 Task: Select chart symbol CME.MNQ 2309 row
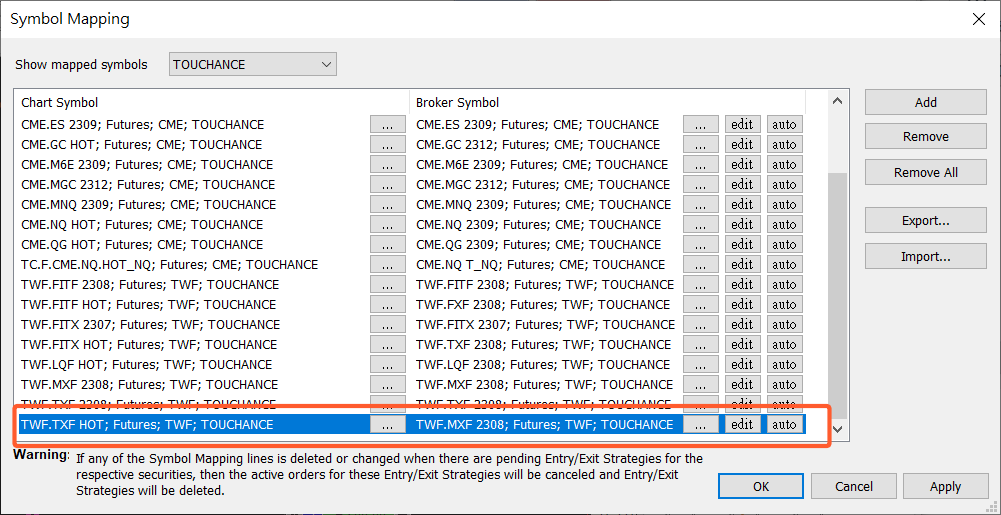[148, 205]
